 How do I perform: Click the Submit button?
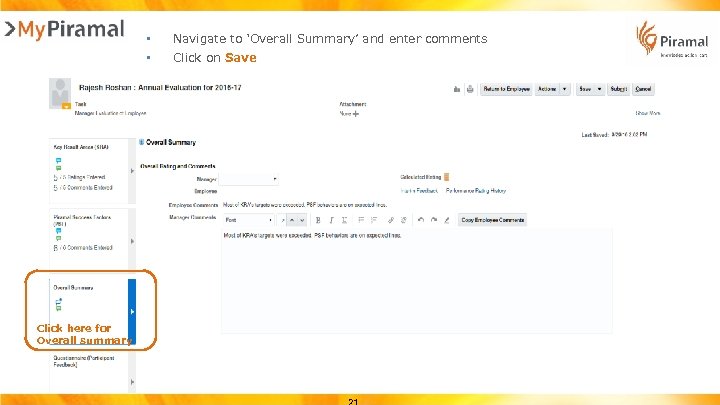pyautogui.click(x=619, y=89)
